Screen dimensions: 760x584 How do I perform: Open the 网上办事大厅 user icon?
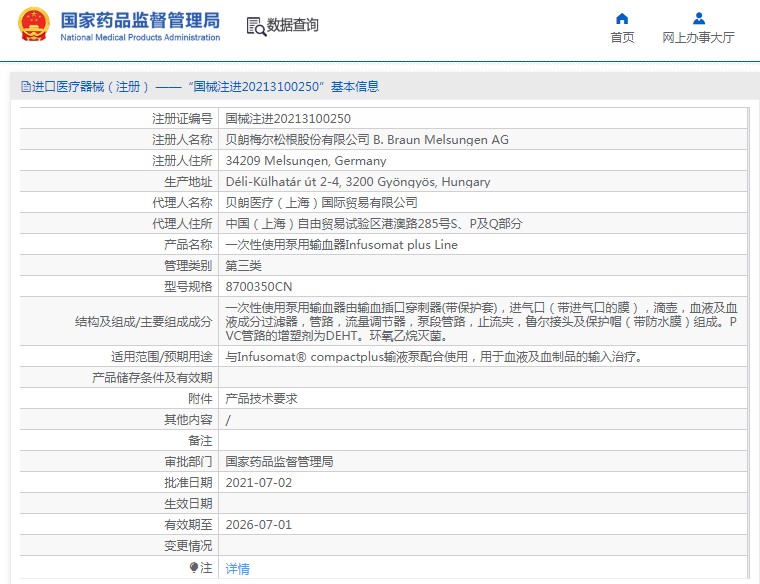698,19
